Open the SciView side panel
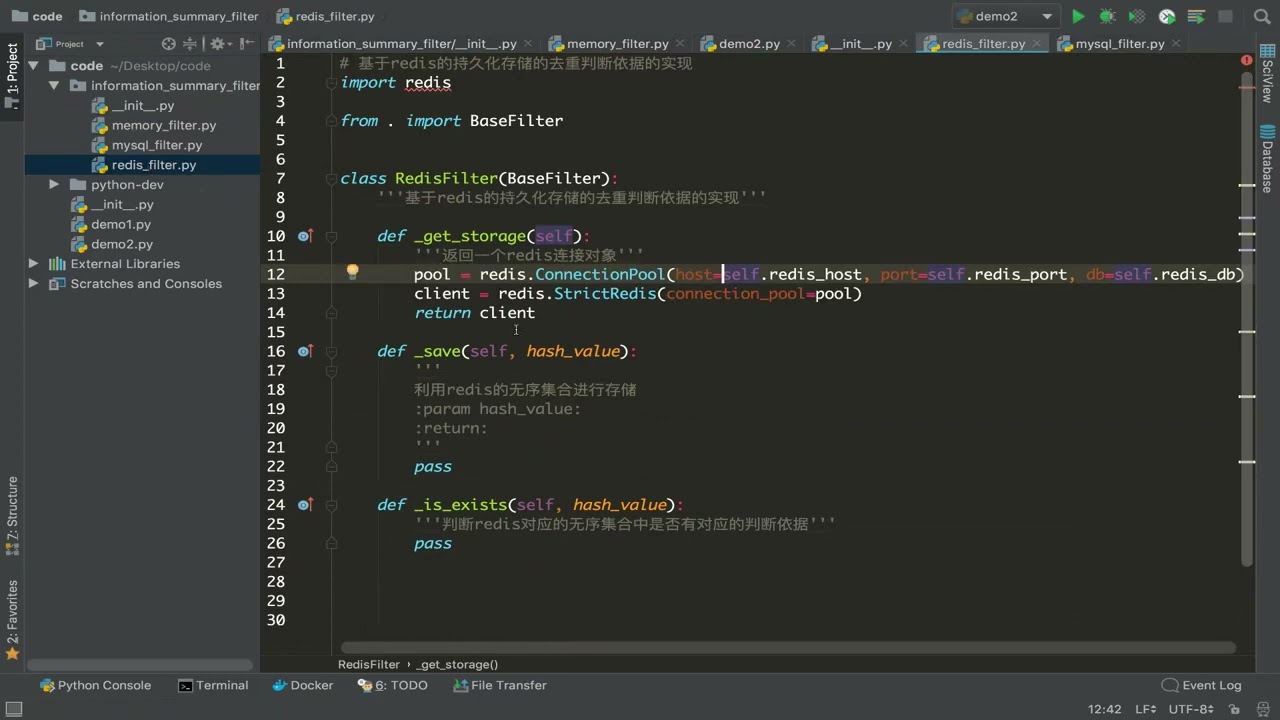The width and height of the screenshot is (1280, 720). 1267,75
